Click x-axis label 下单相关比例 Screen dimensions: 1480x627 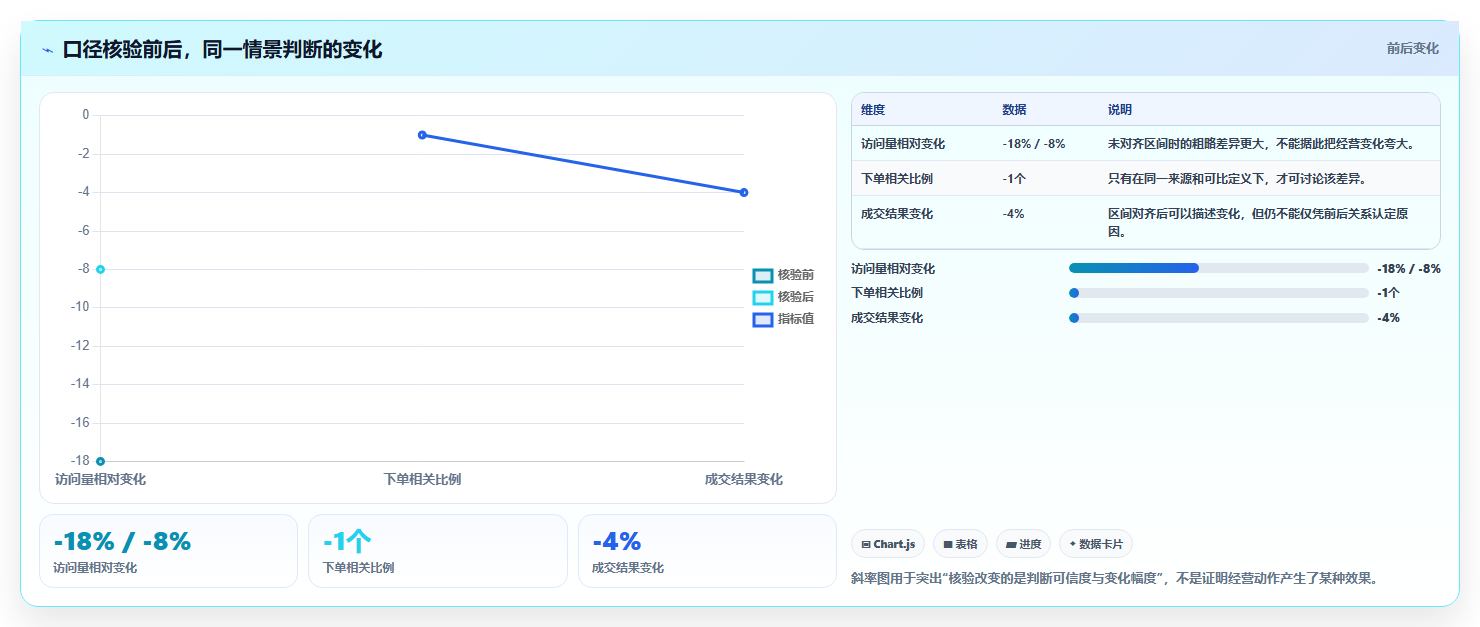pos(422,480)
